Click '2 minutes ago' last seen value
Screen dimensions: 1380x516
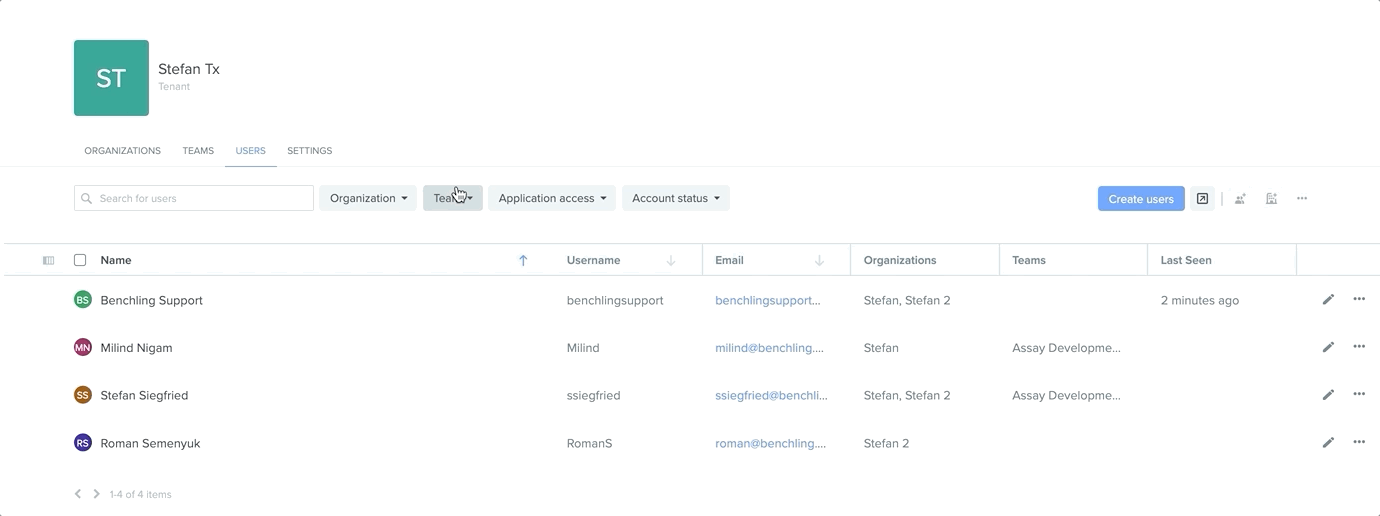(x=1200, y=300)
